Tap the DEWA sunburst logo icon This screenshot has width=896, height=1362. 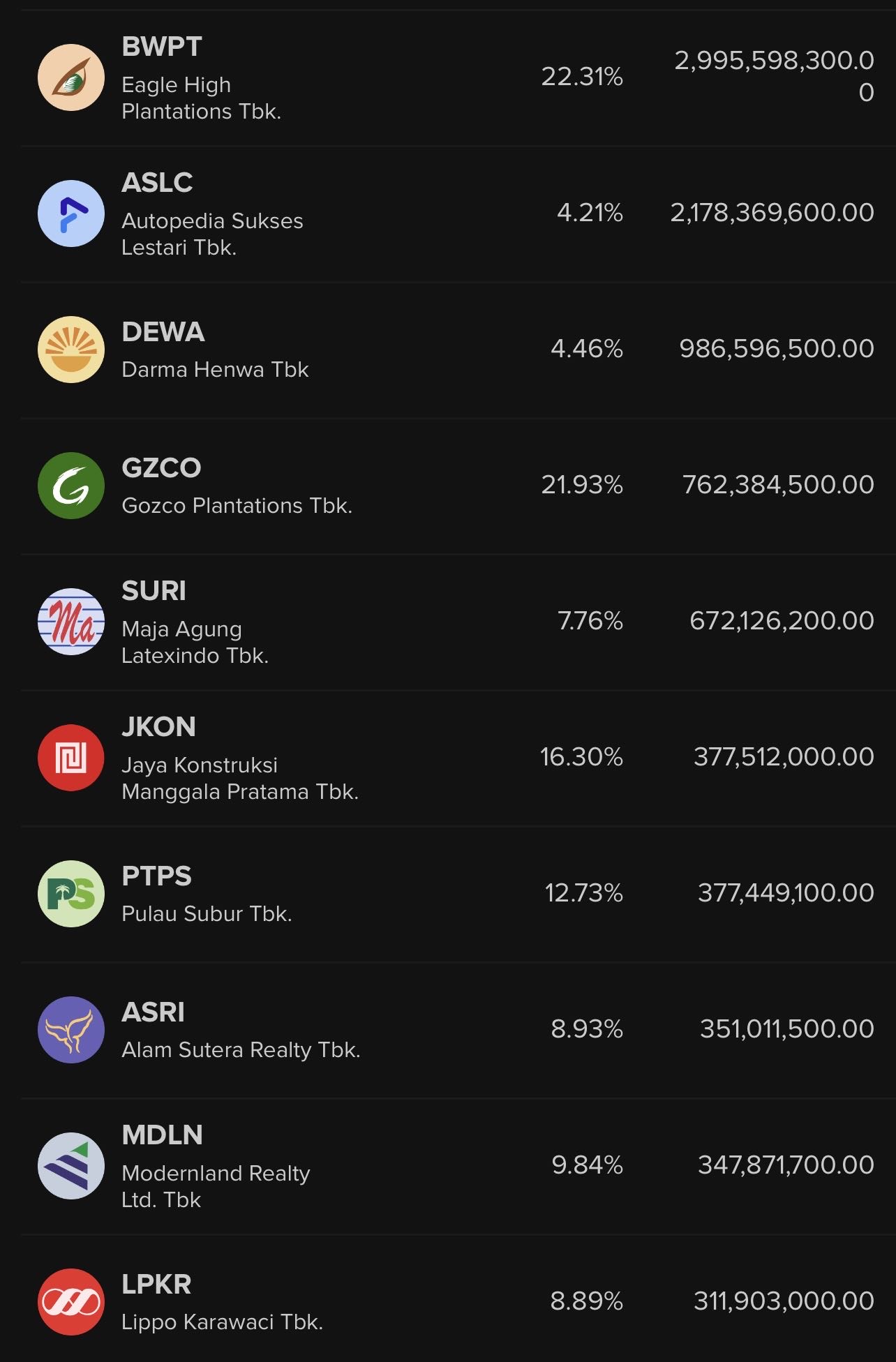pyautogui.click(x=71, y=350)
